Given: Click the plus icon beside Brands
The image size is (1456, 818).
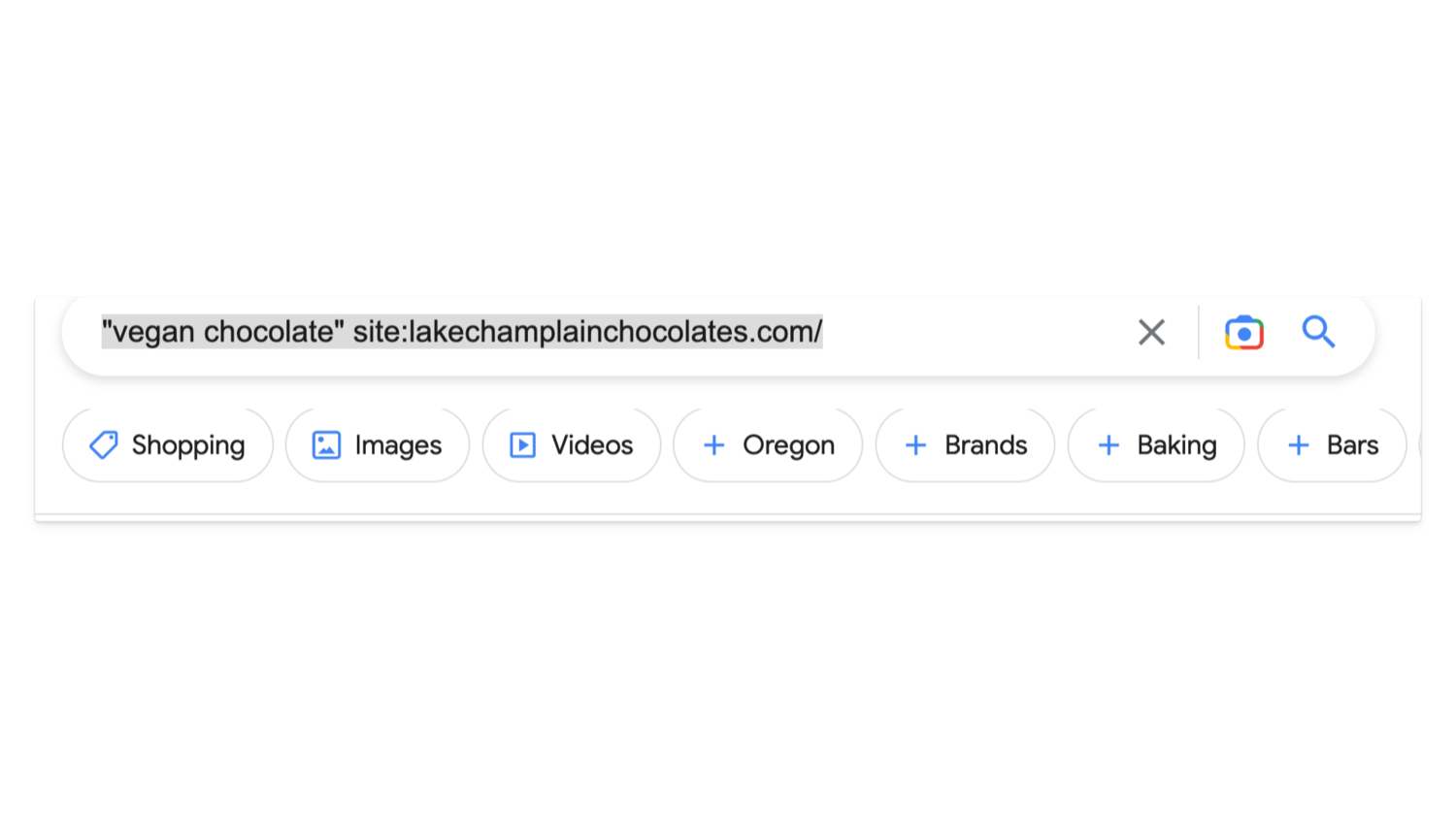Looking at the screenshot, I should (x=915, y=445).
